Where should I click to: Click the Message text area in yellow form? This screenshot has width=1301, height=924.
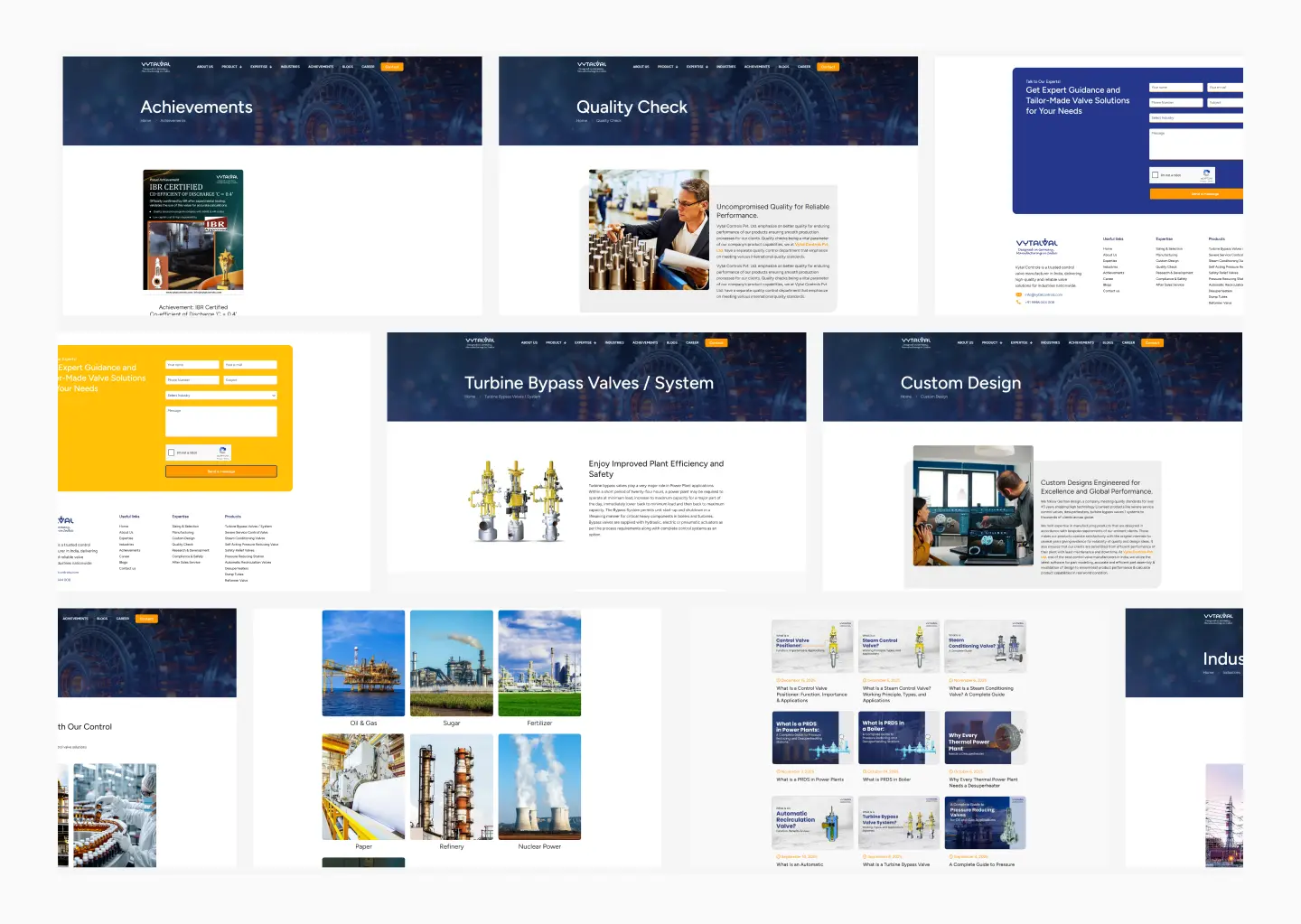(221, 421)
